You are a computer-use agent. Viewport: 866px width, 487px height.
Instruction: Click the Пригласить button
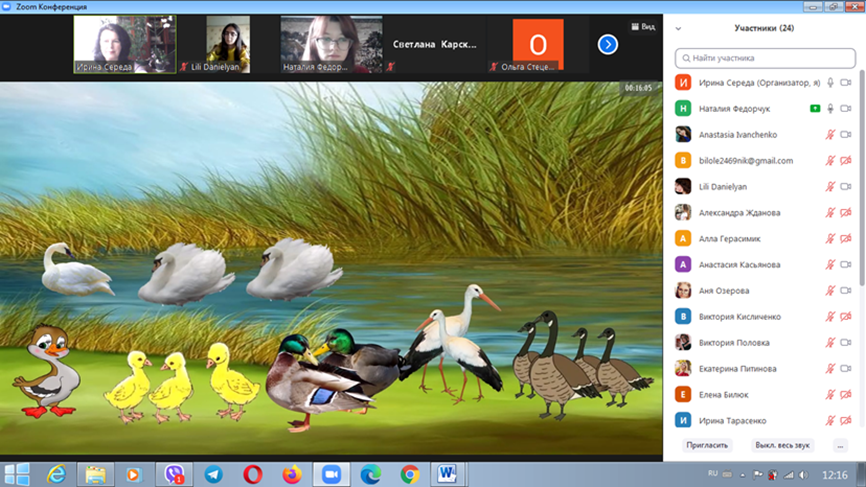708,445
